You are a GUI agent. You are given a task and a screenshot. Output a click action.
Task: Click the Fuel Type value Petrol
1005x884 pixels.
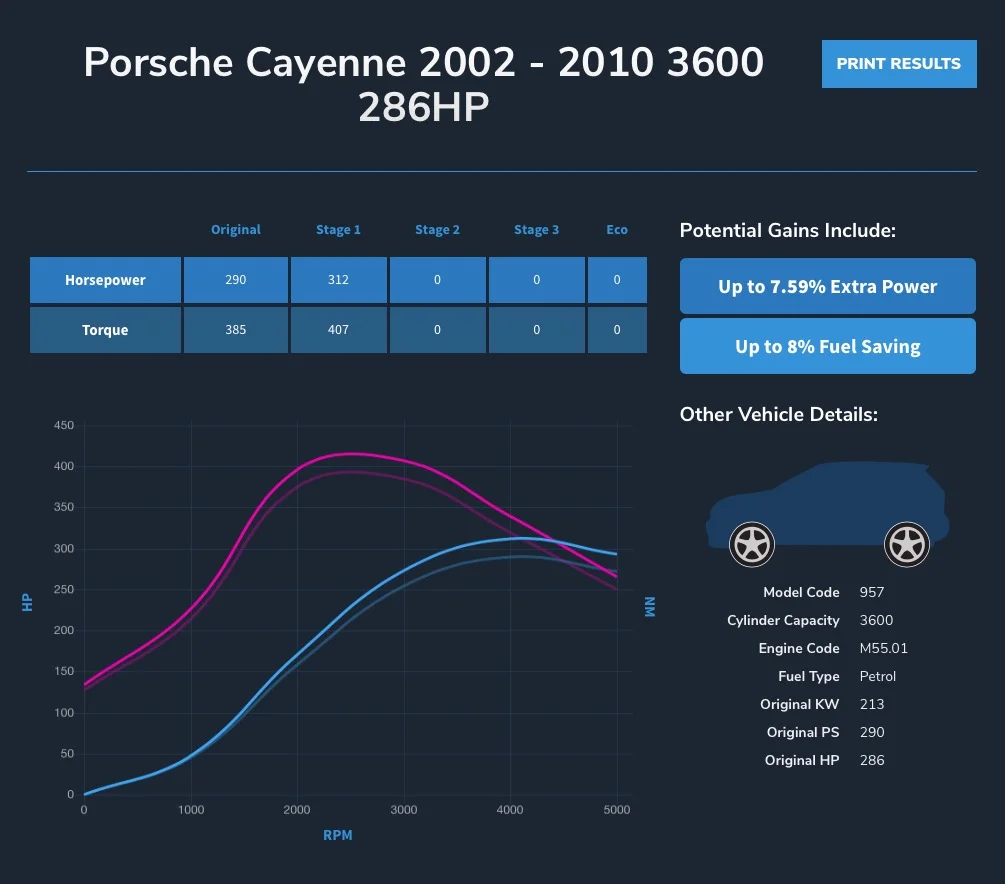877,676
